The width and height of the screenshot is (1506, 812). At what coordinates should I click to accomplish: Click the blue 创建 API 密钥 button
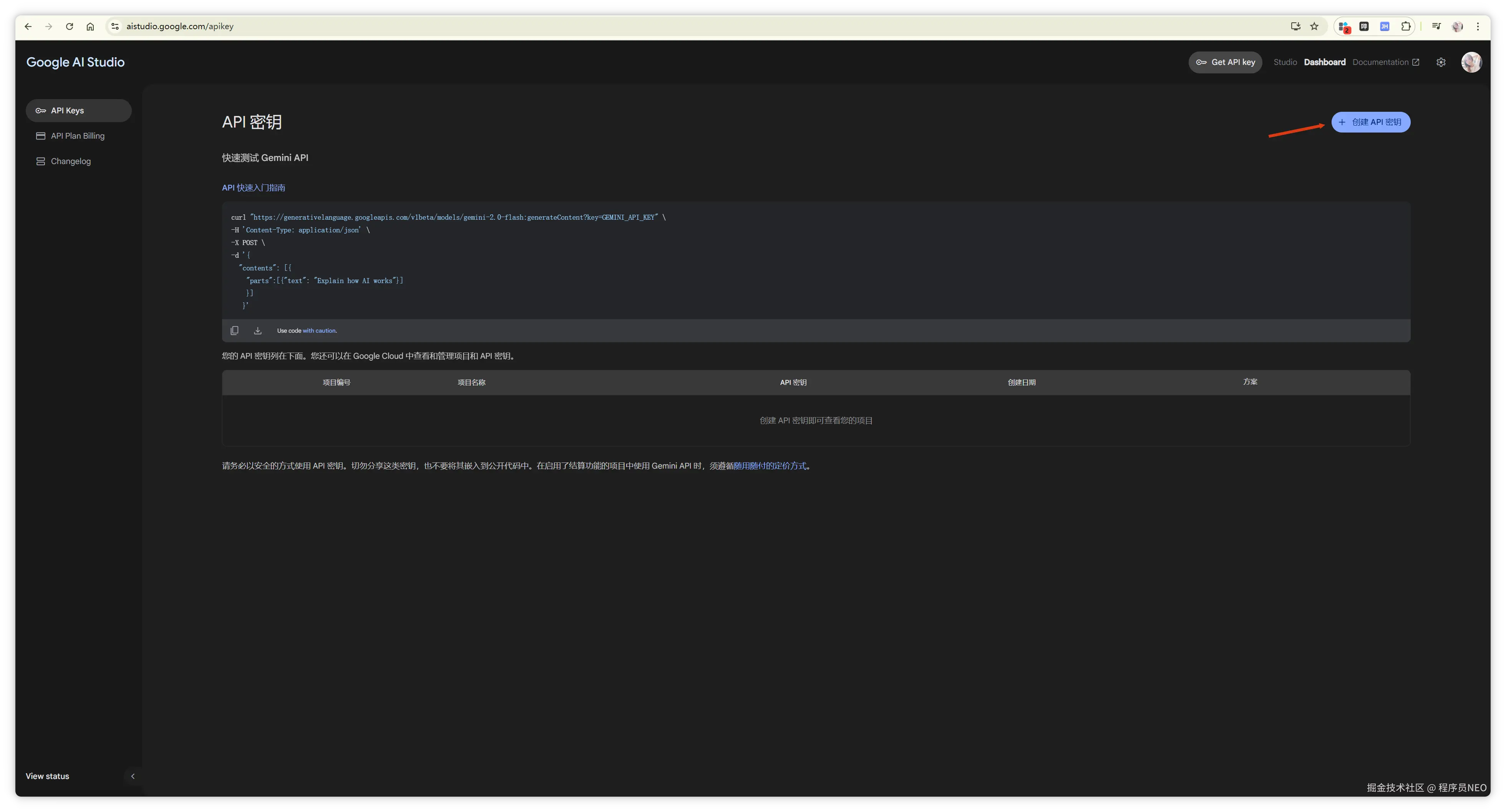point(1370,122)
